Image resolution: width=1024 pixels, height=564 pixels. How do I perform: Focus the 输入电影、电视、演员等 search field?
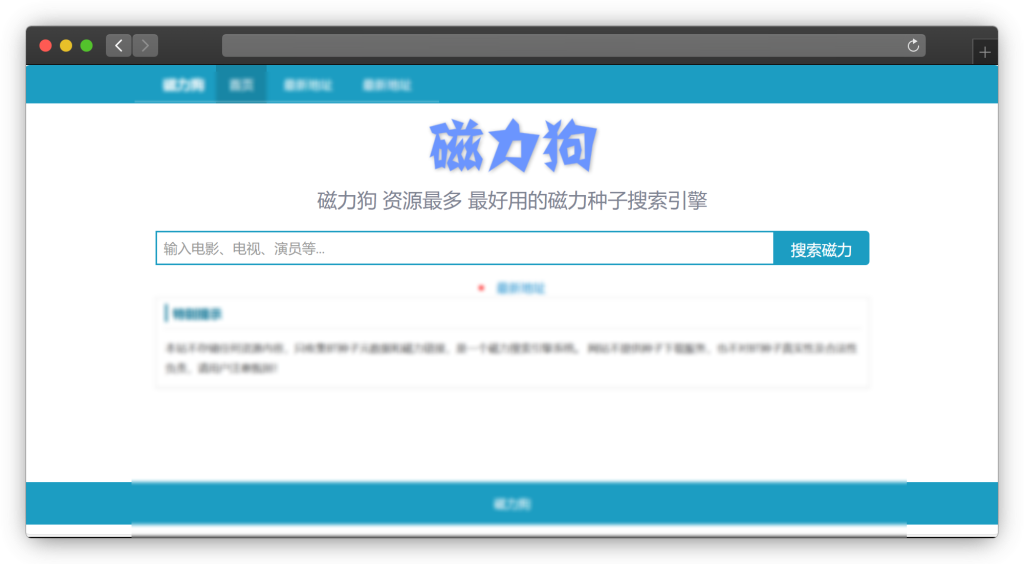point(464,248)
